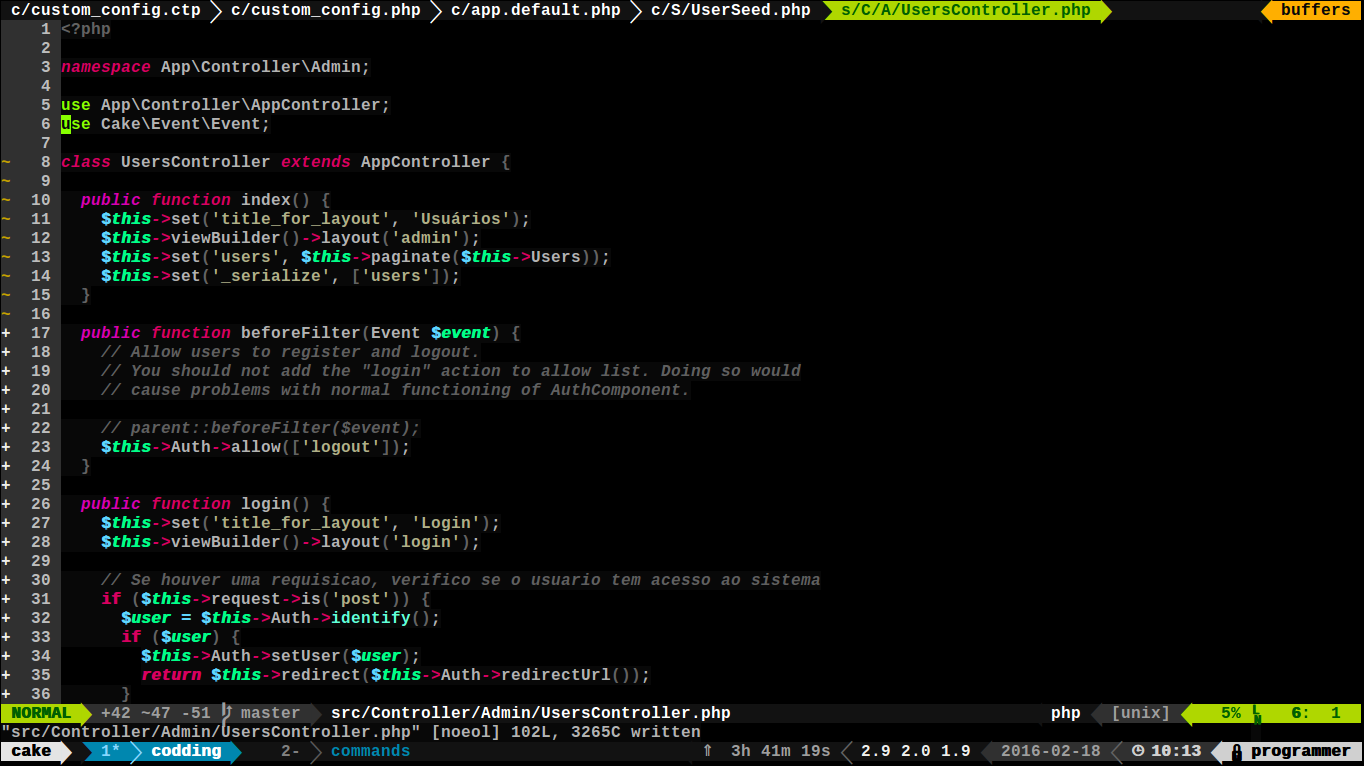Click line number 8 in the gutter
Image resolution: width=1364 pixels, height=766 pixels.
coord(46,162)
